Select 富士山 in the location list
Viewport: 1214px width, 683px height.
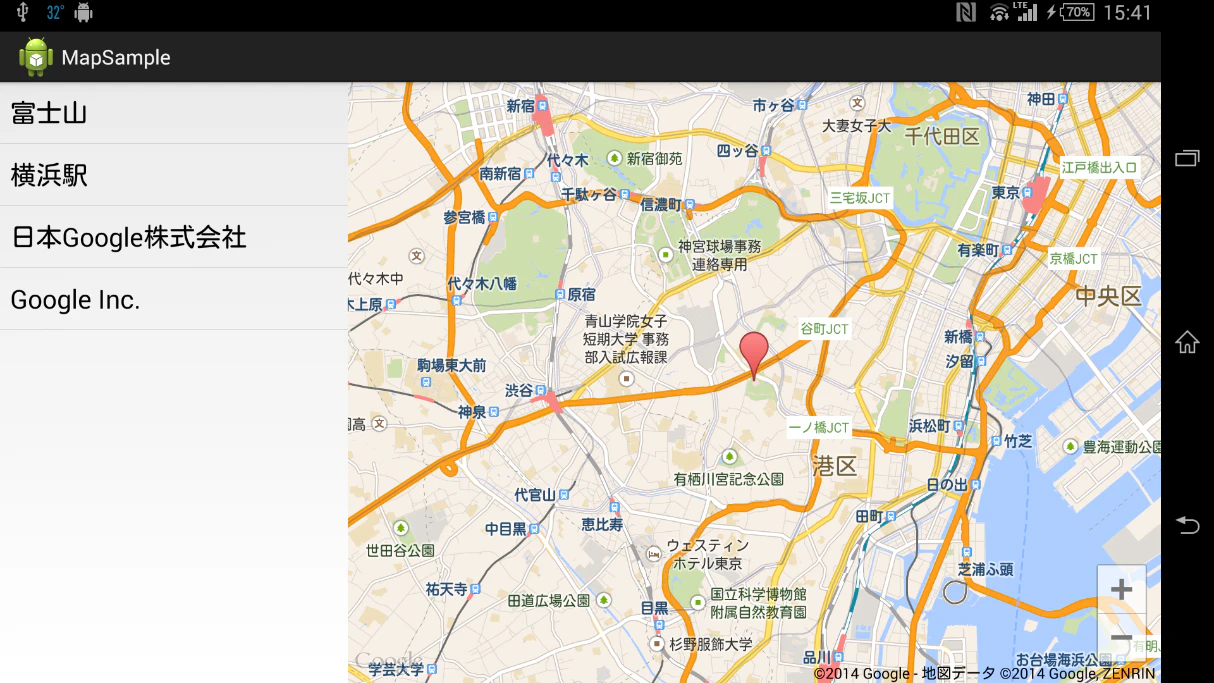click(x=174, y=113)
